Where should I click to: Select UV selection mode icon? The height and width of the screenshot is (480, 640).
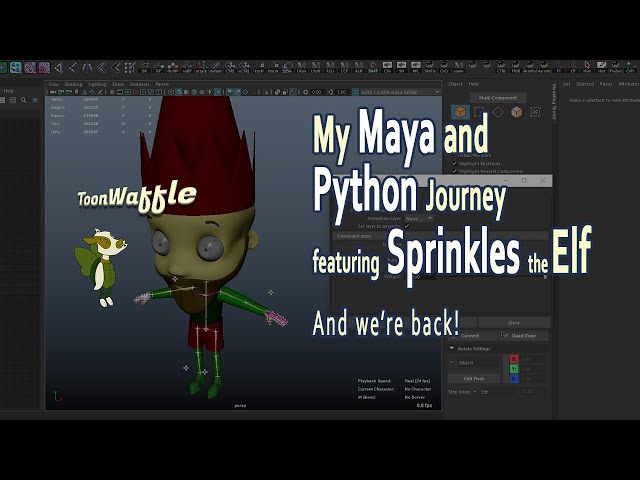[x=535, y=111]
